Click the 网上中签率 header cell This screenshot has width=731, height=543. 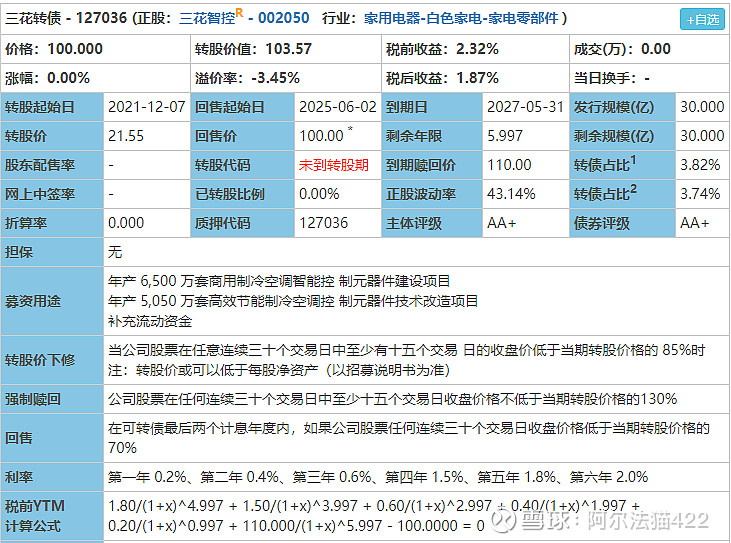click(52, 194)
